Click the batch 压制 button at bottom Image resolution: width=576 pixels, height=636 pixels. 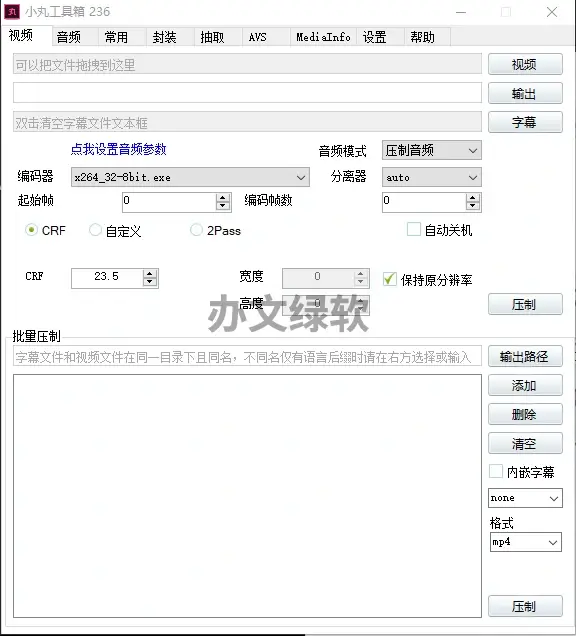coord(525,606)
